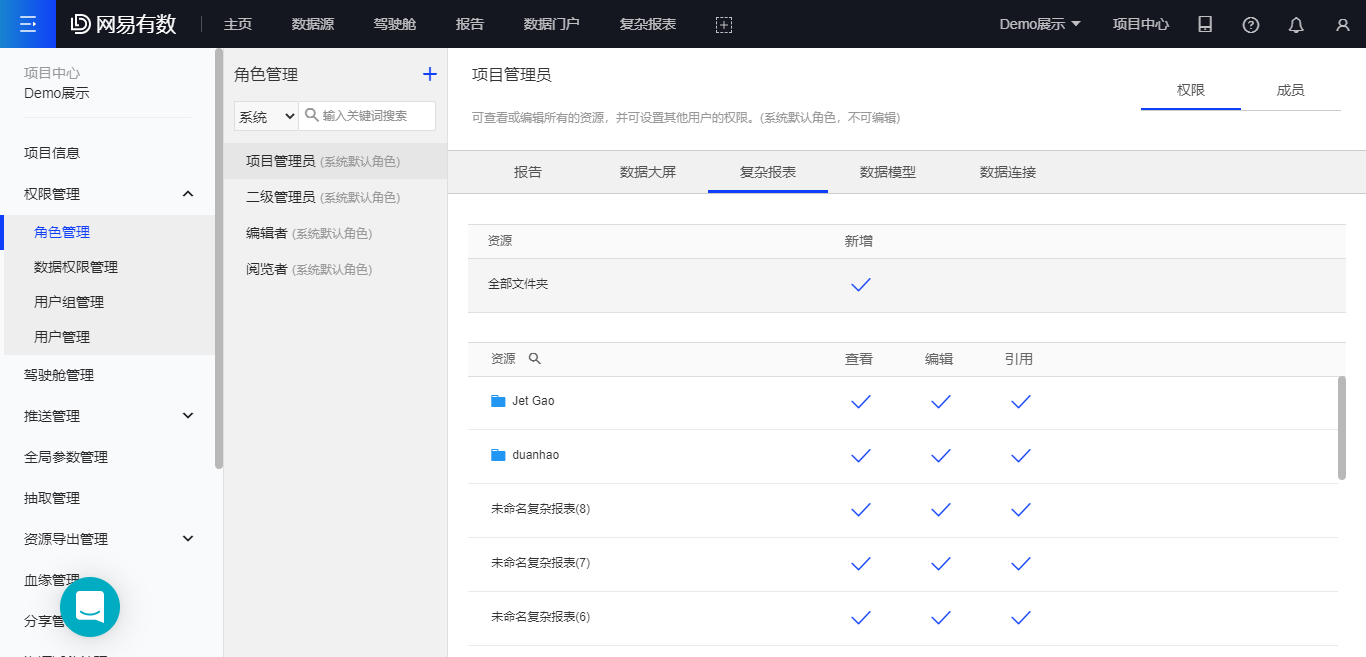1366x657 pixels.
Task: Add a new role with plus icon
Action: 430,74
